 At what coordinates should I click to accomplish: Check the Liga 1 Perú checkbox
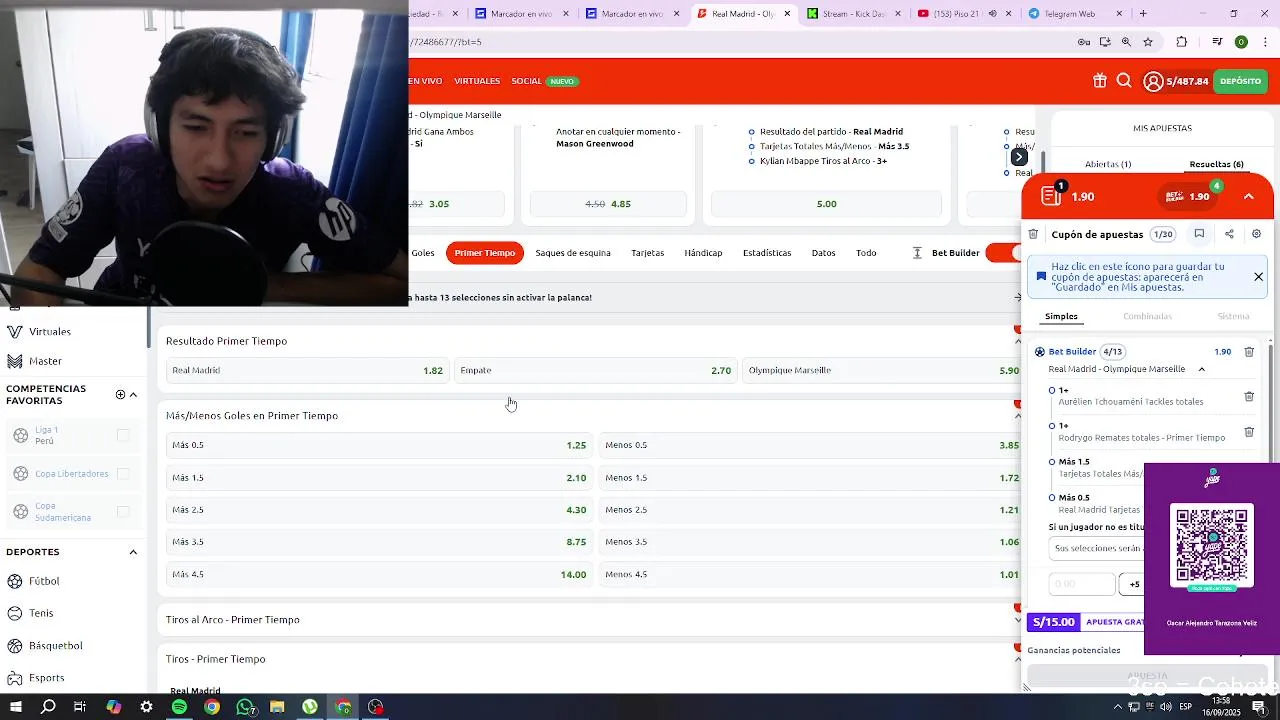(x=123, y=435)
